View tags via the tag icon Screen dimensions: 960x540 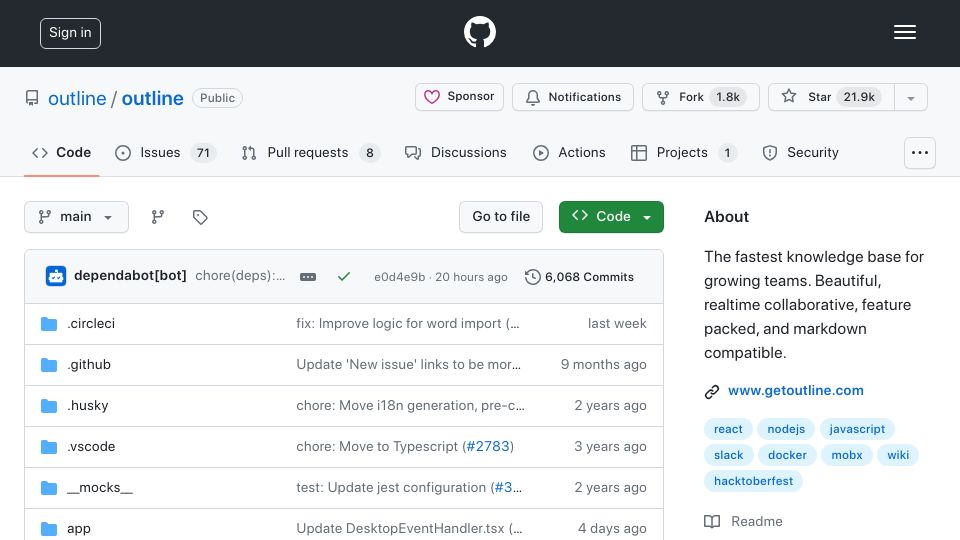click(x=200, y=217)
